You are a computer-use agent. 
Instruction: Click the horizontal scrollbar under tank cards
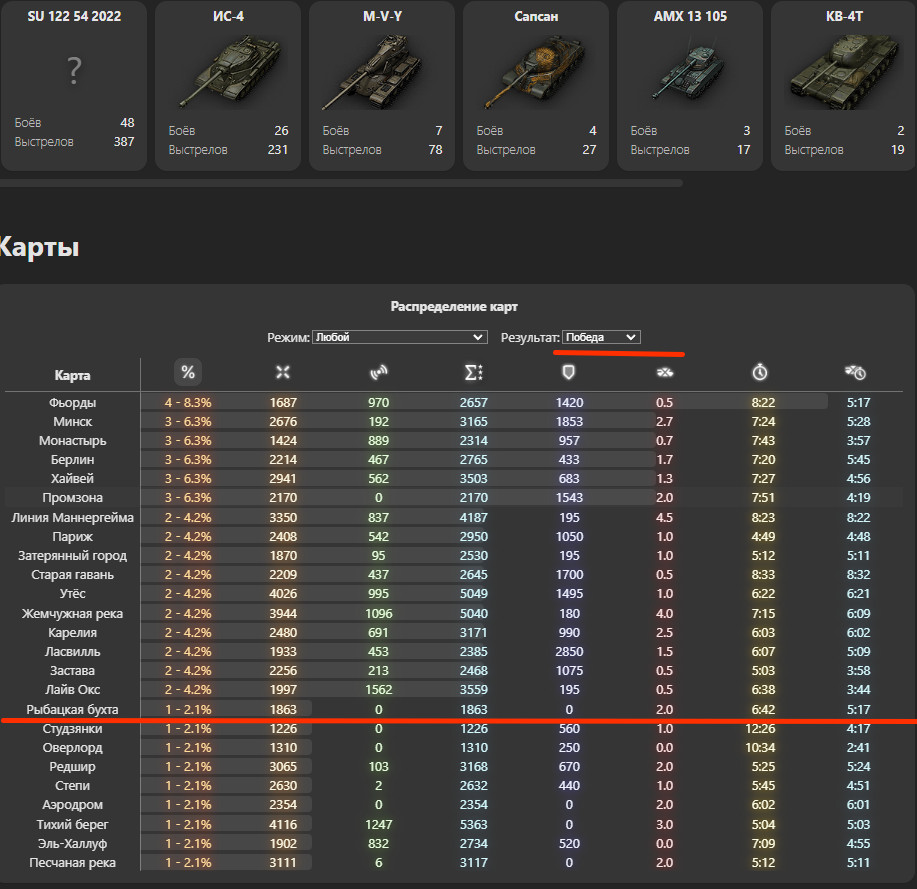click(341, 183)
